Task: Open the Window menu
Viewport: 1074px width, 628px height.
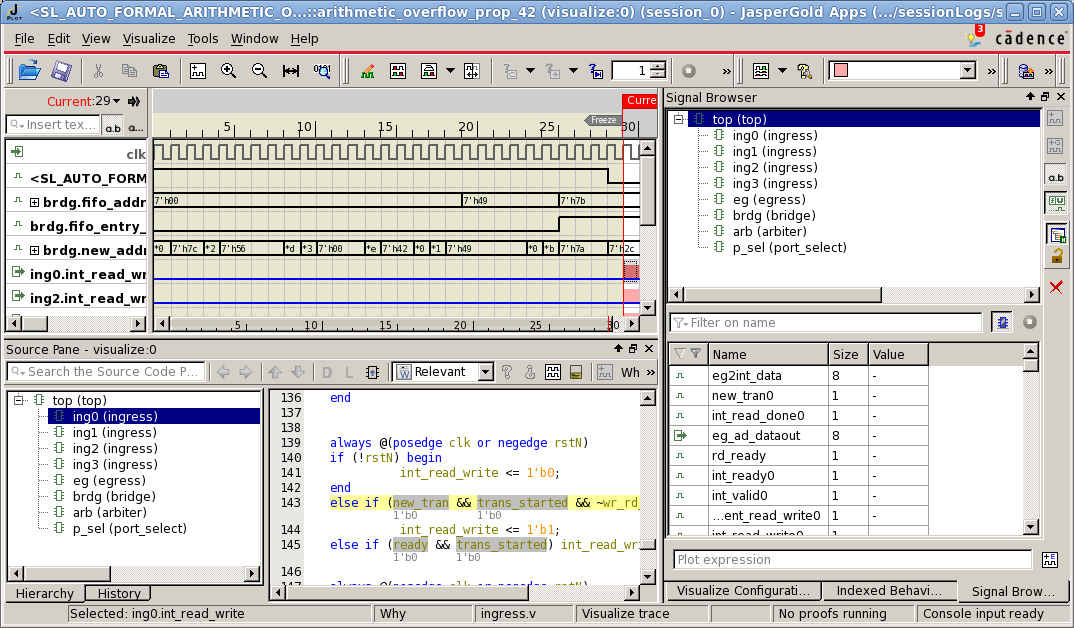Action: 254,39
